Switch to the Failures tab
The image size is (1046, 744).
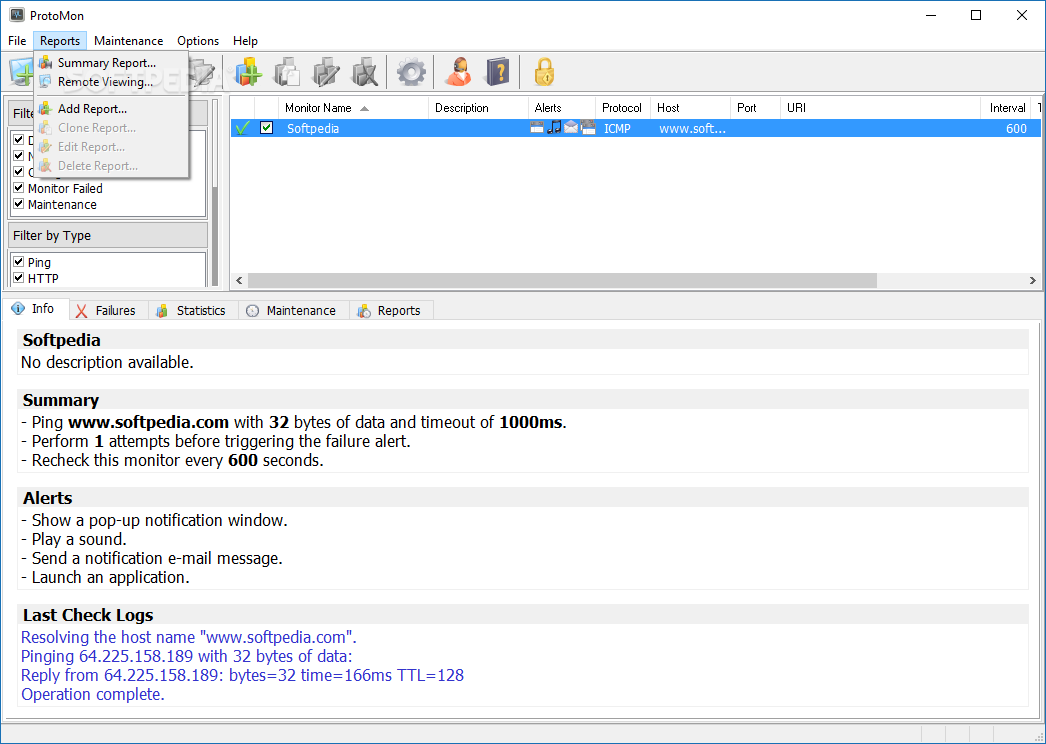tap(107, 310)
